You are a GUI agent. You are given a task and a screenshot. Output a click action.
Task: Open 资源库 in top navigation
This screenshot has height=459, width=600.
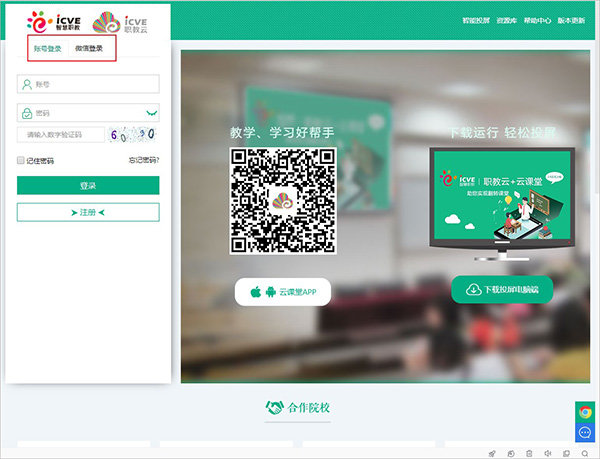[507, 21]
